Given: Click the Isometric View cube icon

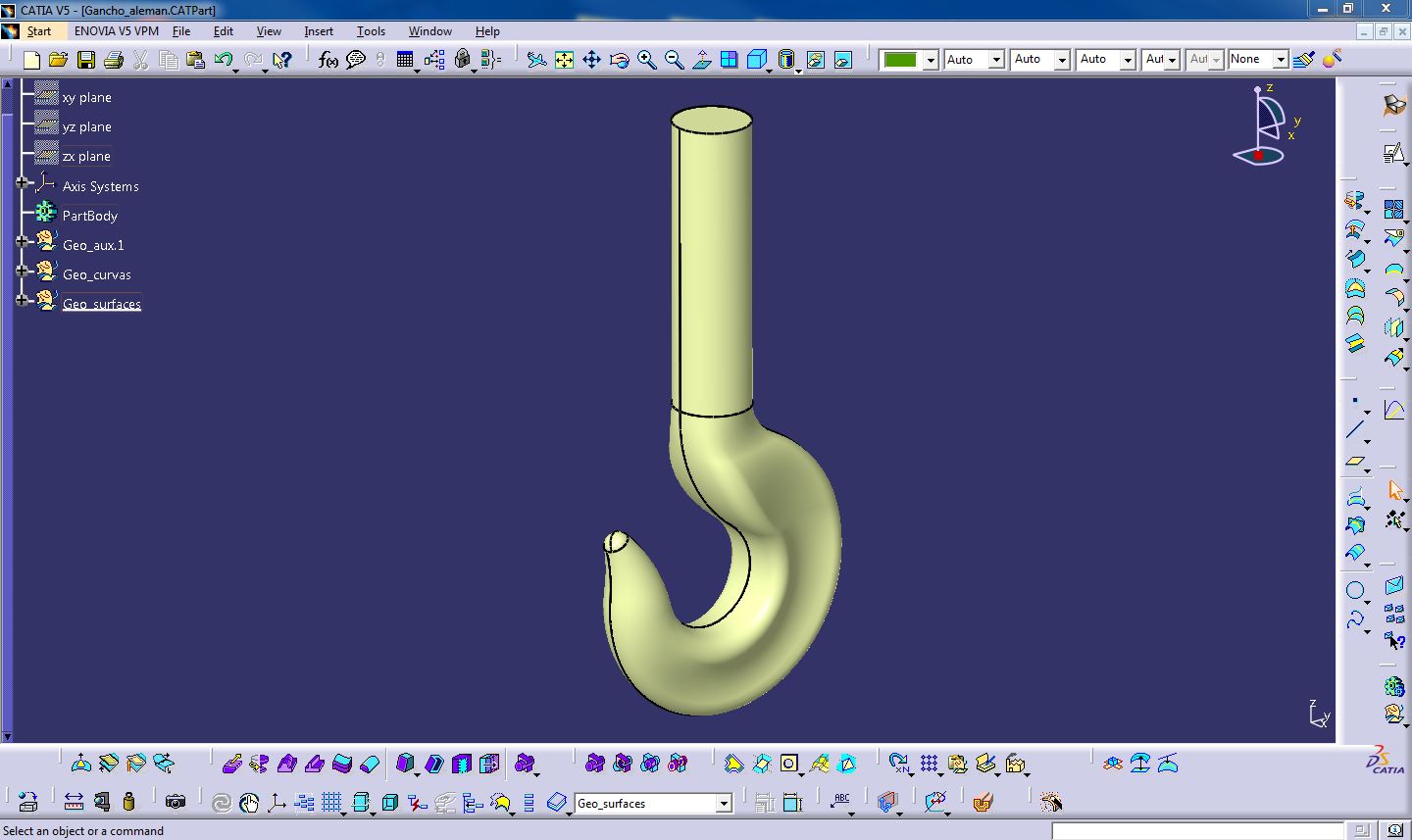Looking at the screenshot, I should point(756,60).
